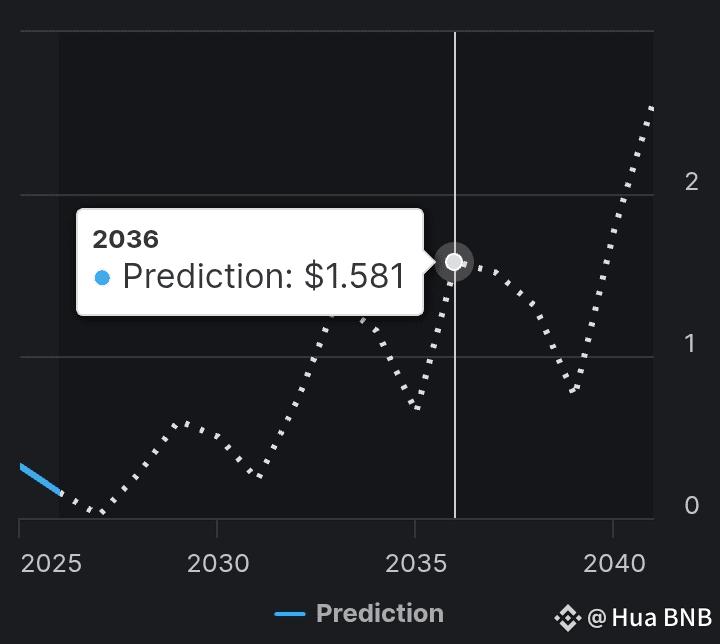Click the y-axis label 2
Image resolution: width=720 pixels, height=644 pixels.
[x=692, y=182]
